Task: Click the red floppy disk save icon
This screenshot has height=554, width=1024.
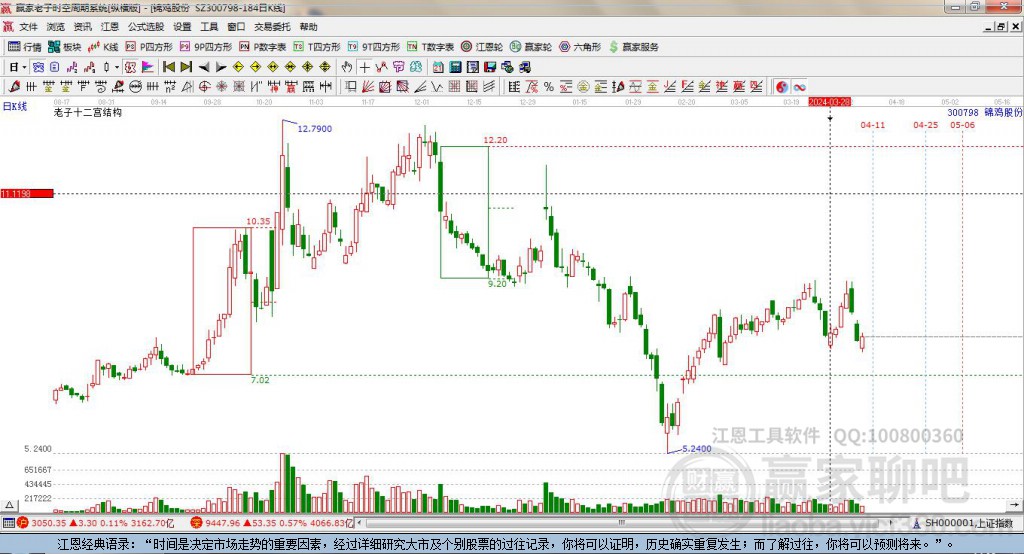Action: tap(490, 67)
